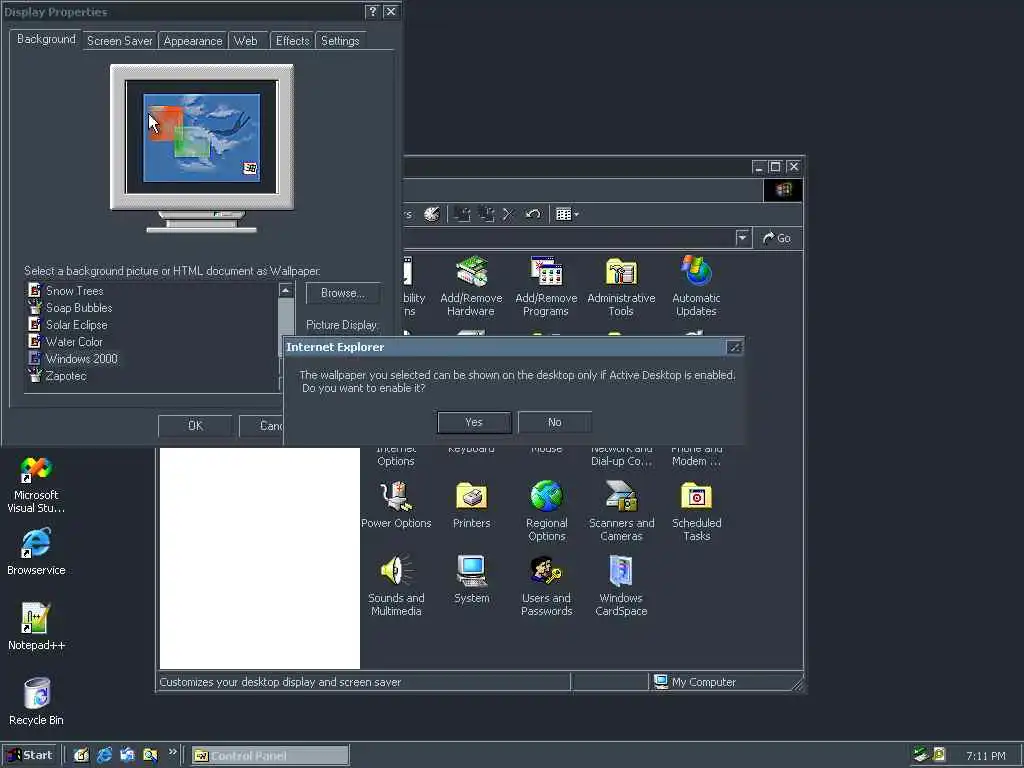
Task: Switch to Effects tab
Action: [x=292, y=40]
